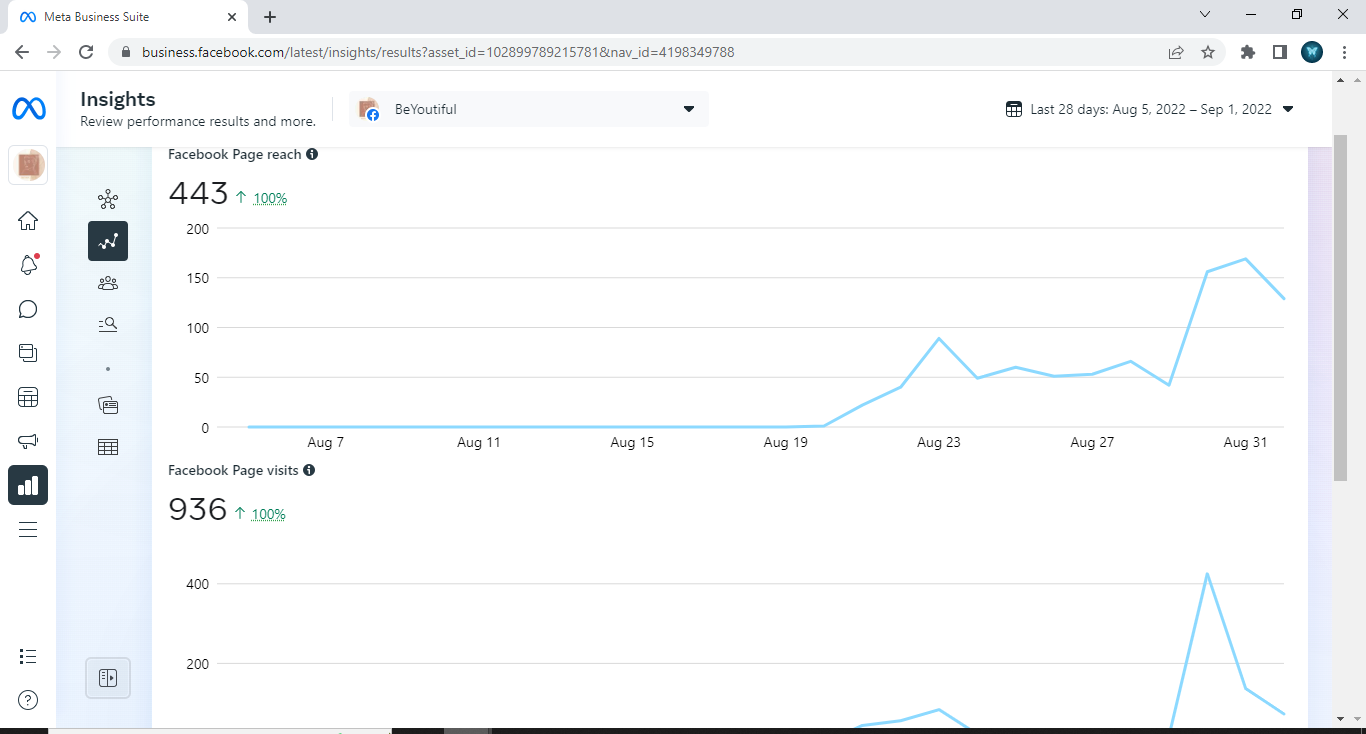Screen dimensions: 1366x734
Task: Open the Audience people icon in Insights menu
Action: coord(108,283)
